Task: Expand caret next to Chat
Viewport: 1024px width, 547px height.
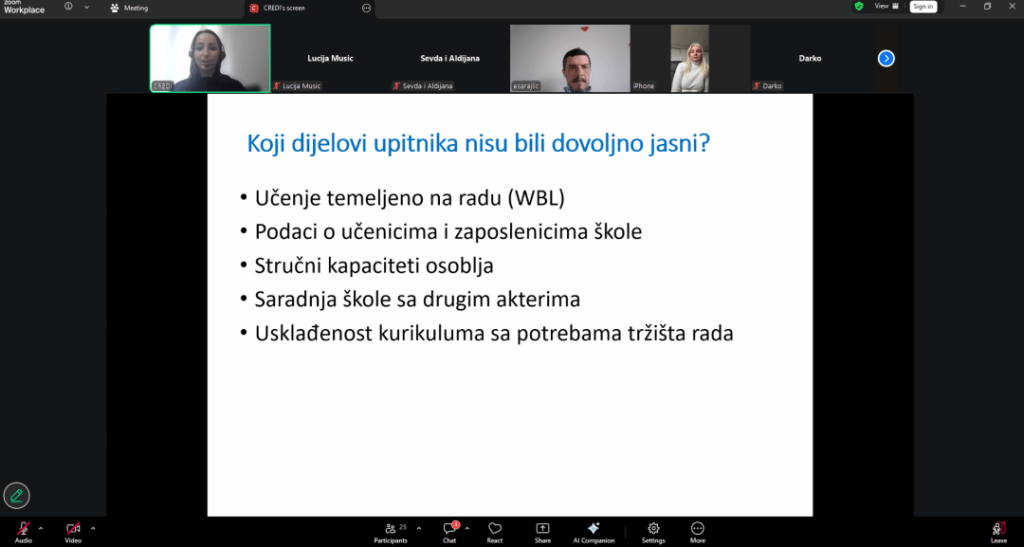Action: [x=467, y=528]
